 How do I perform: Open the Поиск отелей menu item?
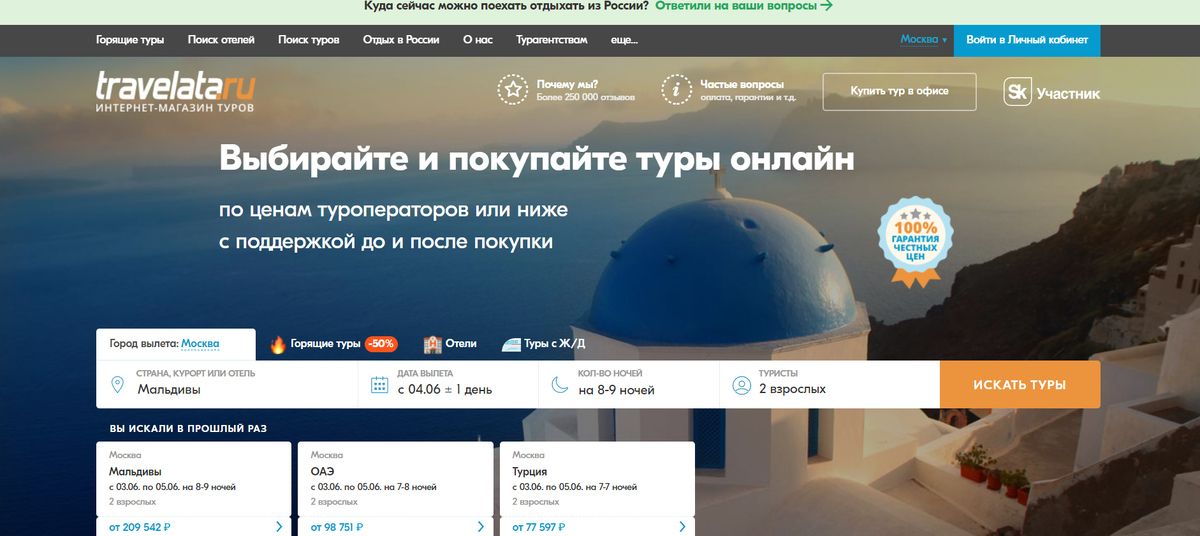point(221,41)
